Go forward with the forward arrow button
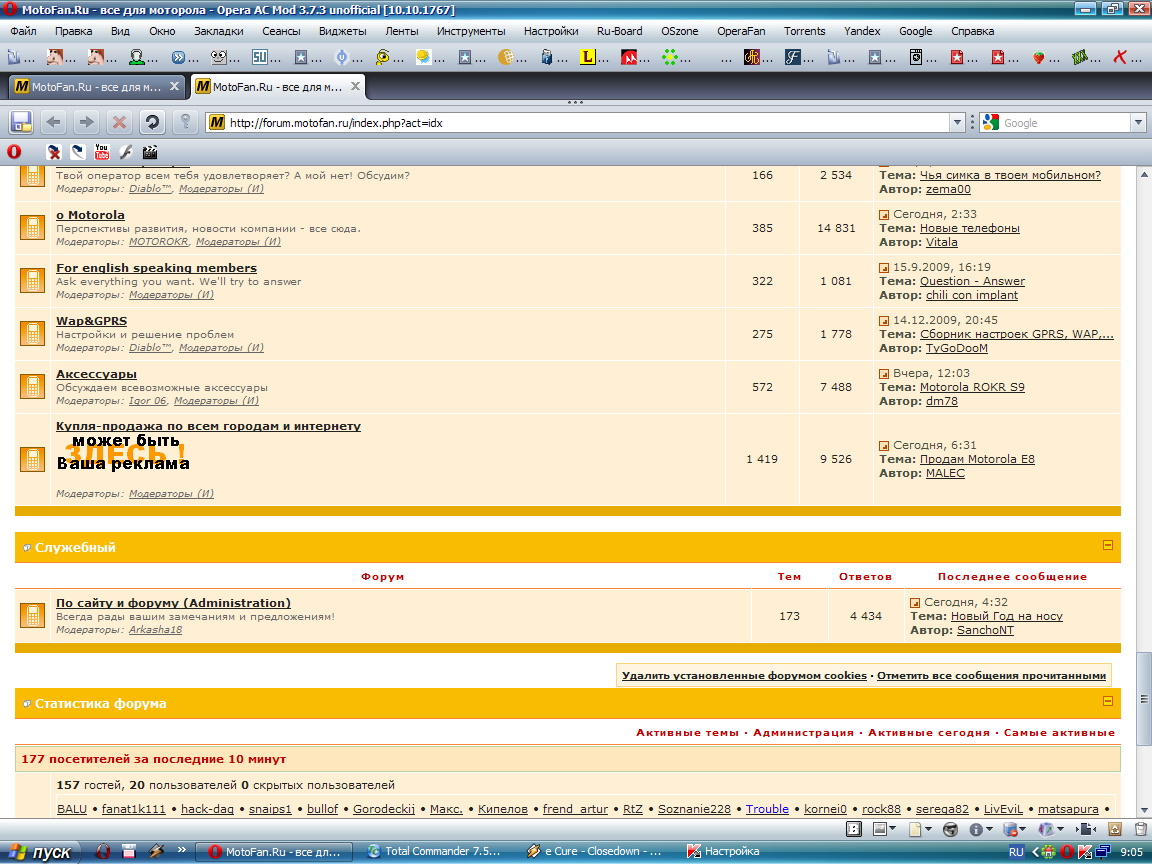This screenshot has height=864, width=1152. click(86, 122)
